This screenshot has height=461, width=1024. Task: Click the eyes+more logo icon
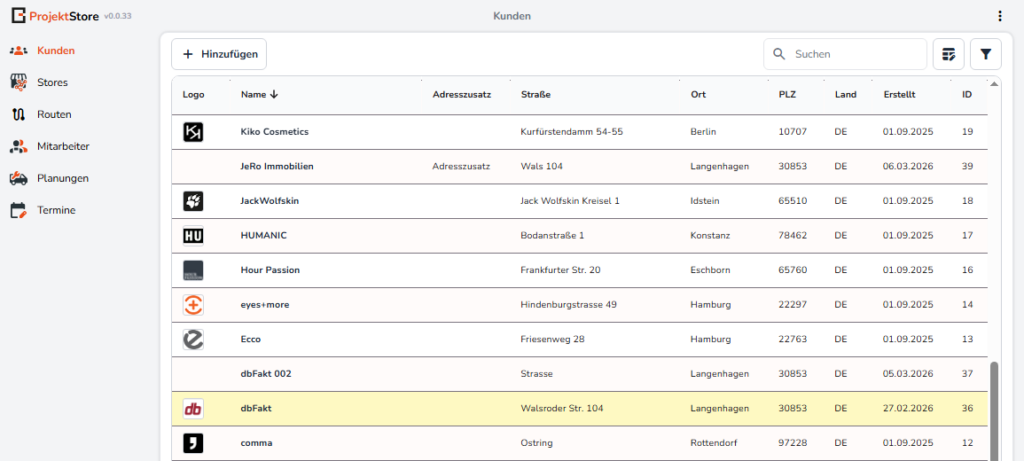pos(193,305)
